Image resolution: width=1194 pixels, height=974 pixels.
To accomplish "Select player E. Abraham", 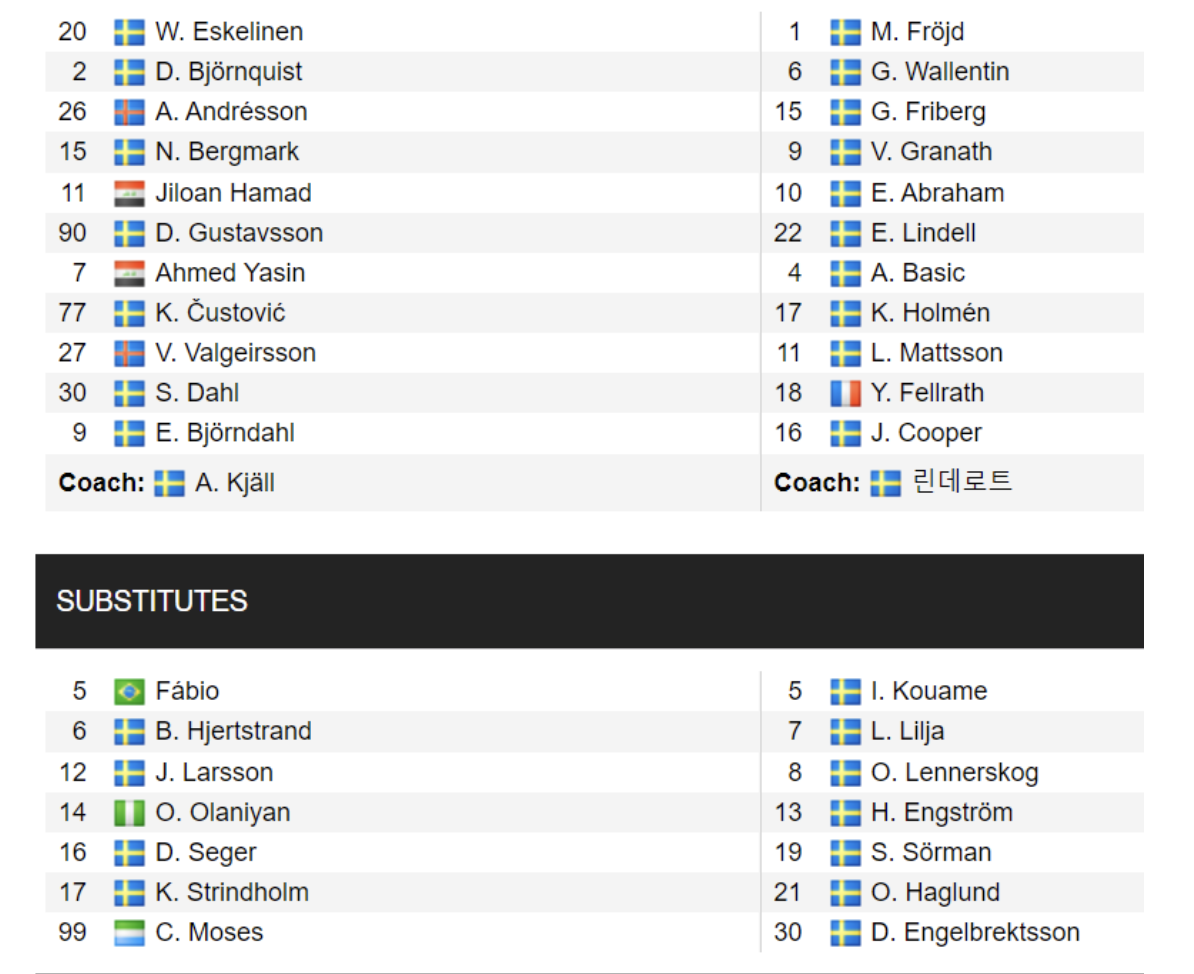I will click(x=937, y=193).
